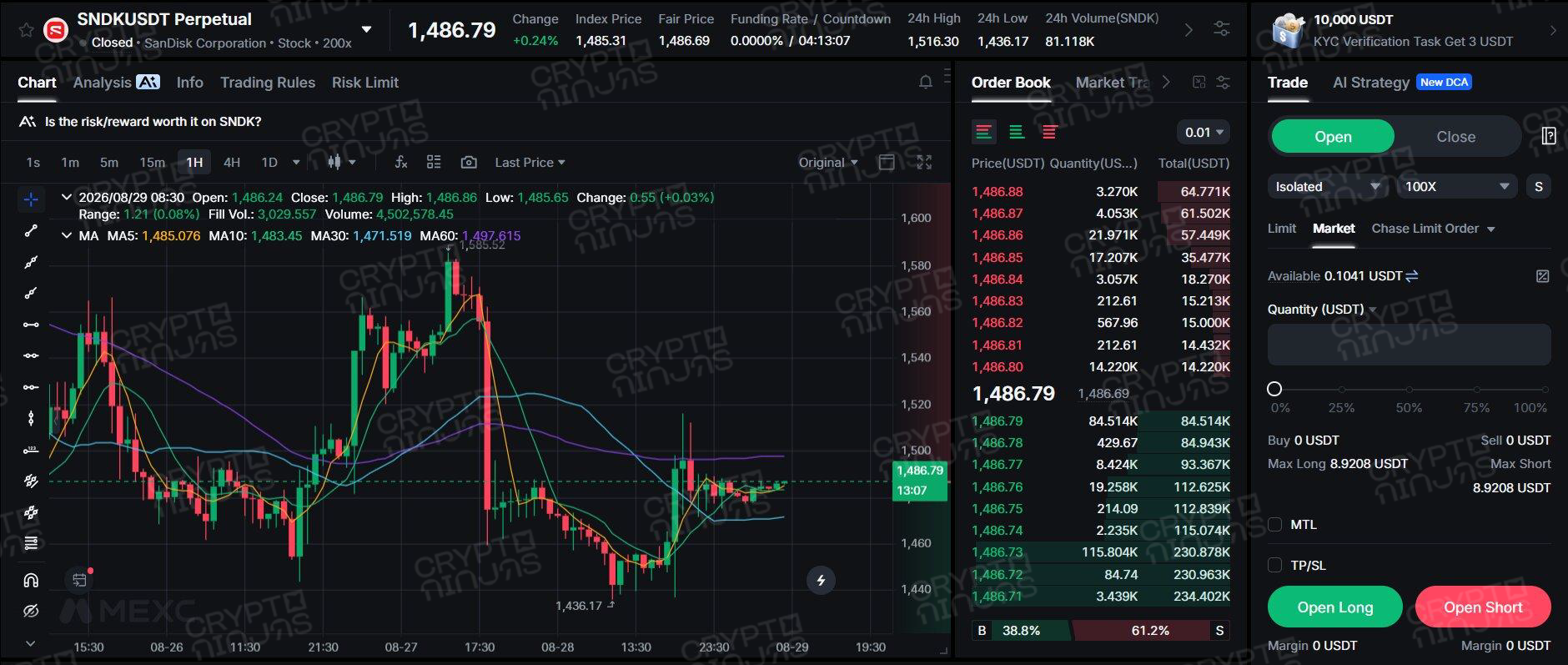Select the 15m timeframe

pos(152,162)
